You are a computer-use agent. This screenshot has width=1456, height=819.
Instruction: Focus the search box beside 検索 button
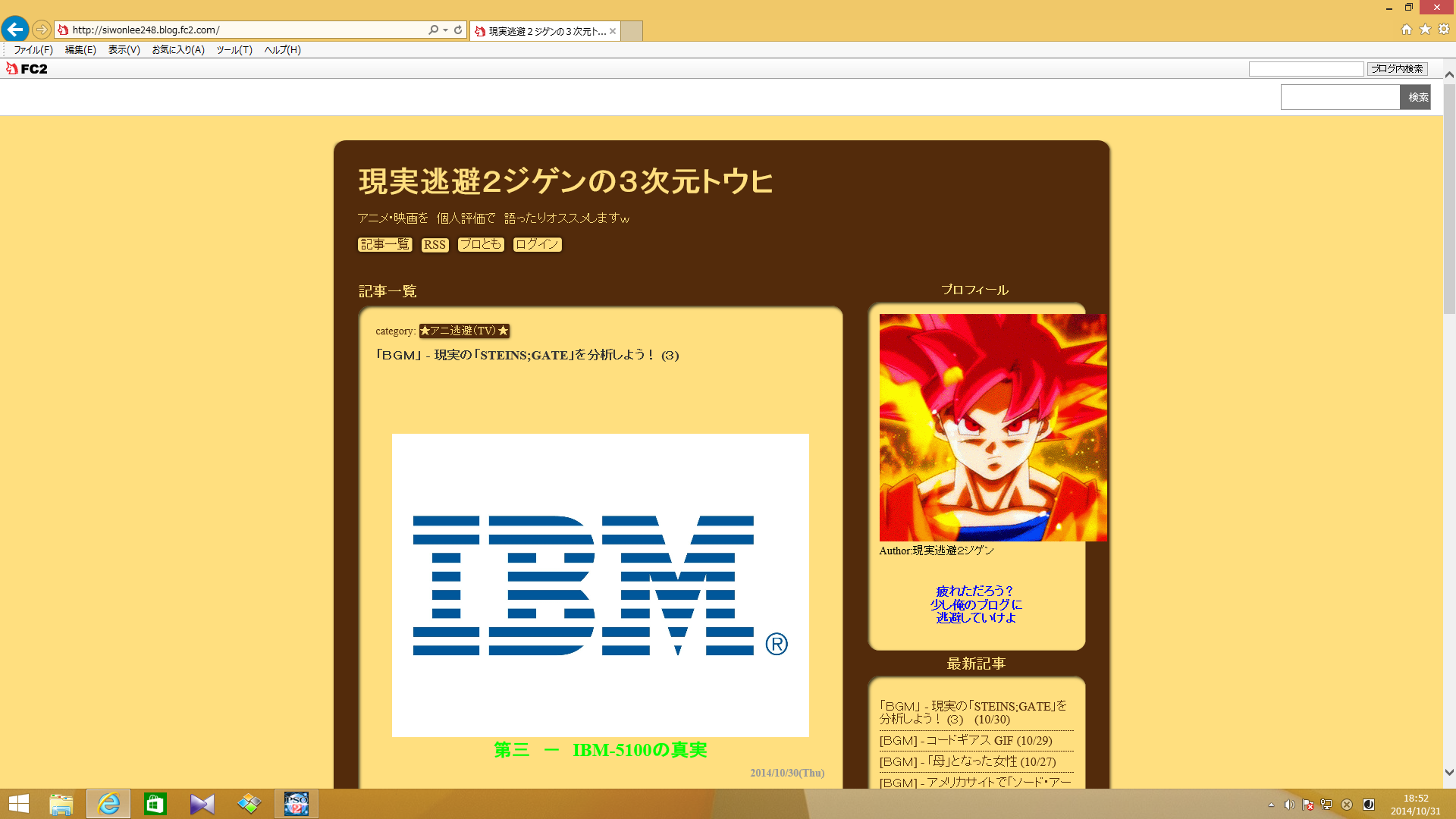click(x=1340, y=97)
